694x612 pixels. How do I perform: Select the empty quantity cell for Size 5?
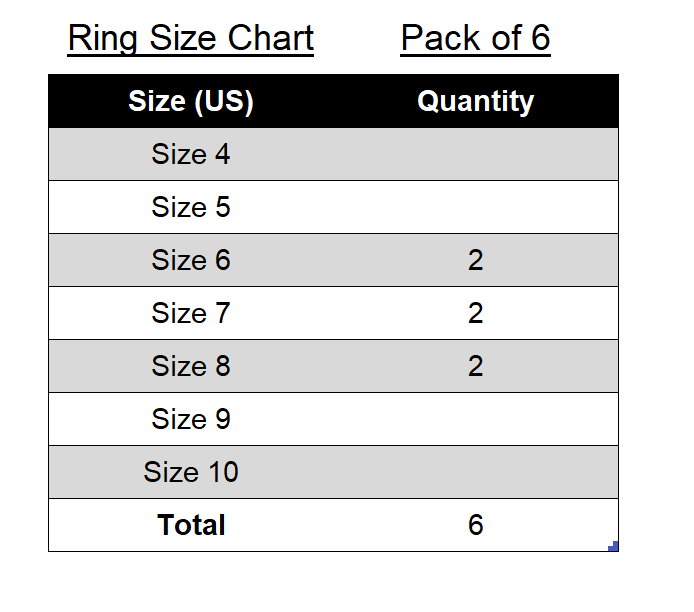[475, 207]
